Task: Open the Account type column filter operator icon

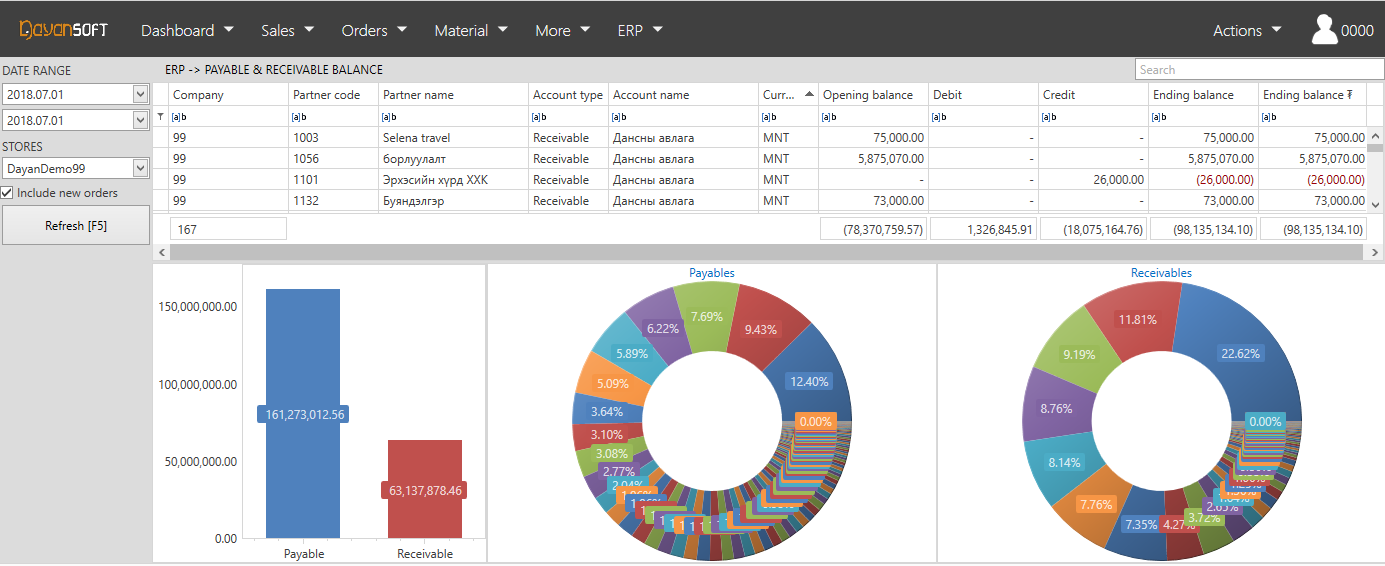Action: click(x=538, y=117)
